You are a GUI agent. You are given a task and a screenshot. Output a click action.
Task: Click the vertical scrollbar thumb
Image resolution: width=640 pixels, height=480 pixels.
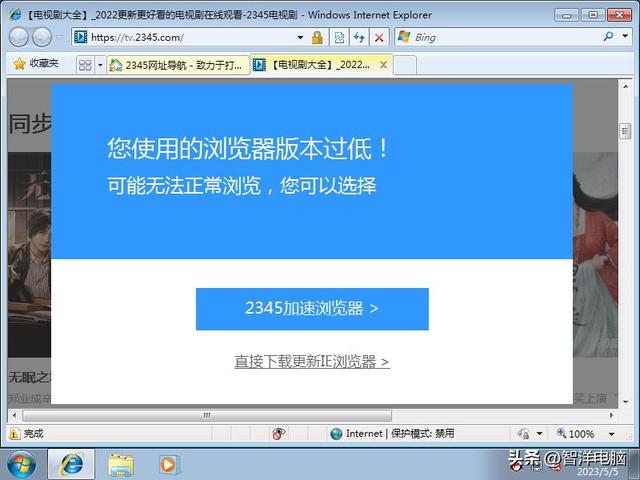click(x=625, y=131)
